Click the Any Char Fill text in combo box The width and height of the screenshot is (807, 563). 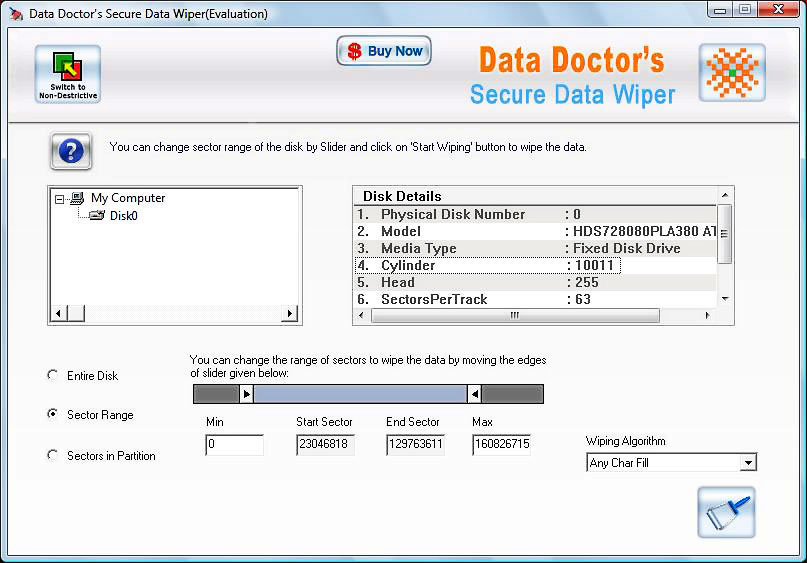[x=619, y=463]
